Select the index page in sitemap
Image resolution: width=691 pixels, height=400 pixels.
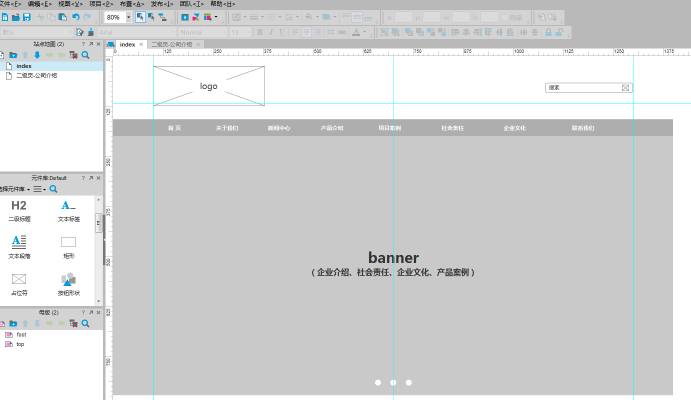tap(24, 66)
